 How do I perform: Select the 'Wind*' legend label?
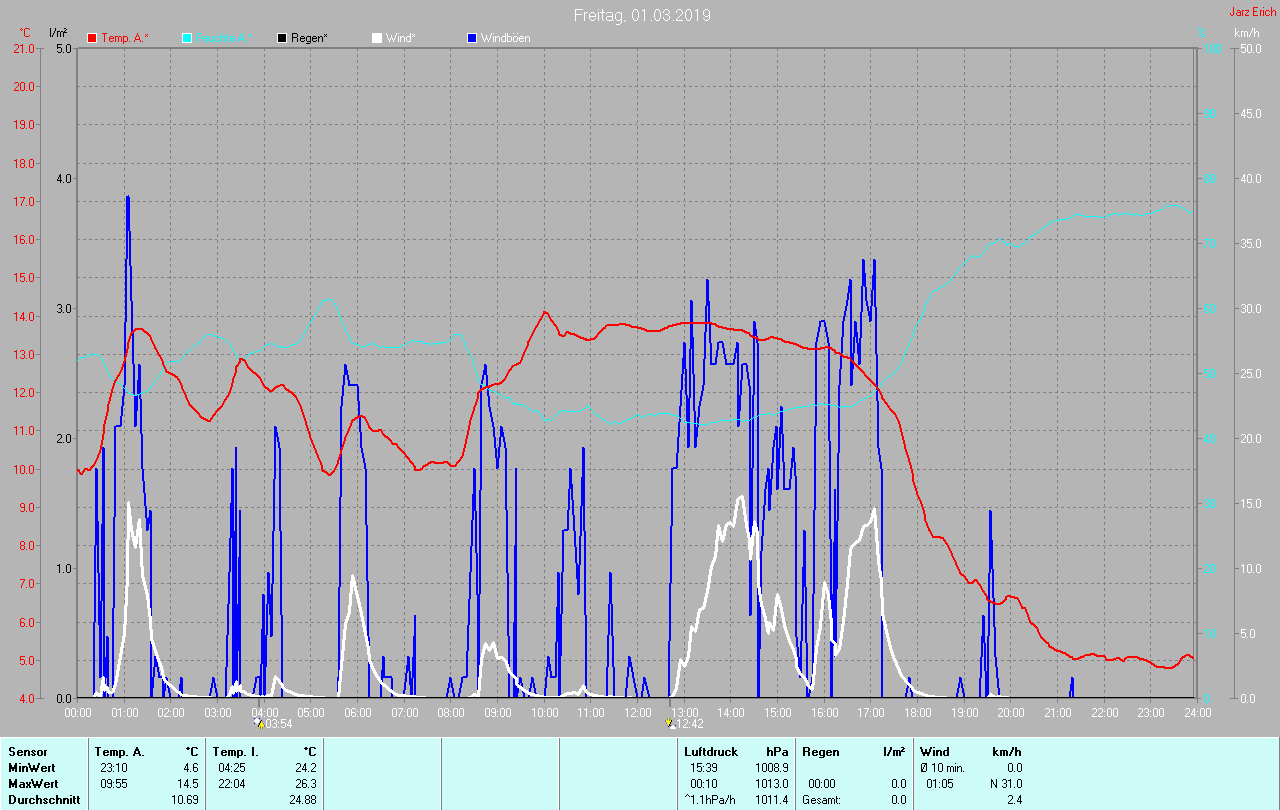click(401, 38)
